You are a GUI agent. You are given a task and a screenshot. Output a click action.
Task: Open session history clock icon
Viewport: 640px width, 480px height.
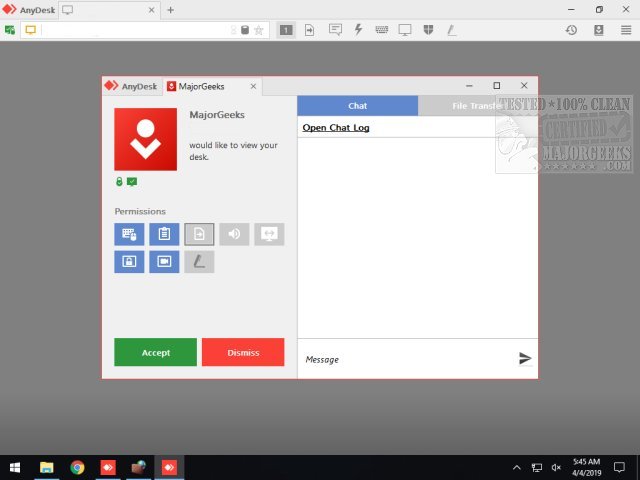(571, 30)
